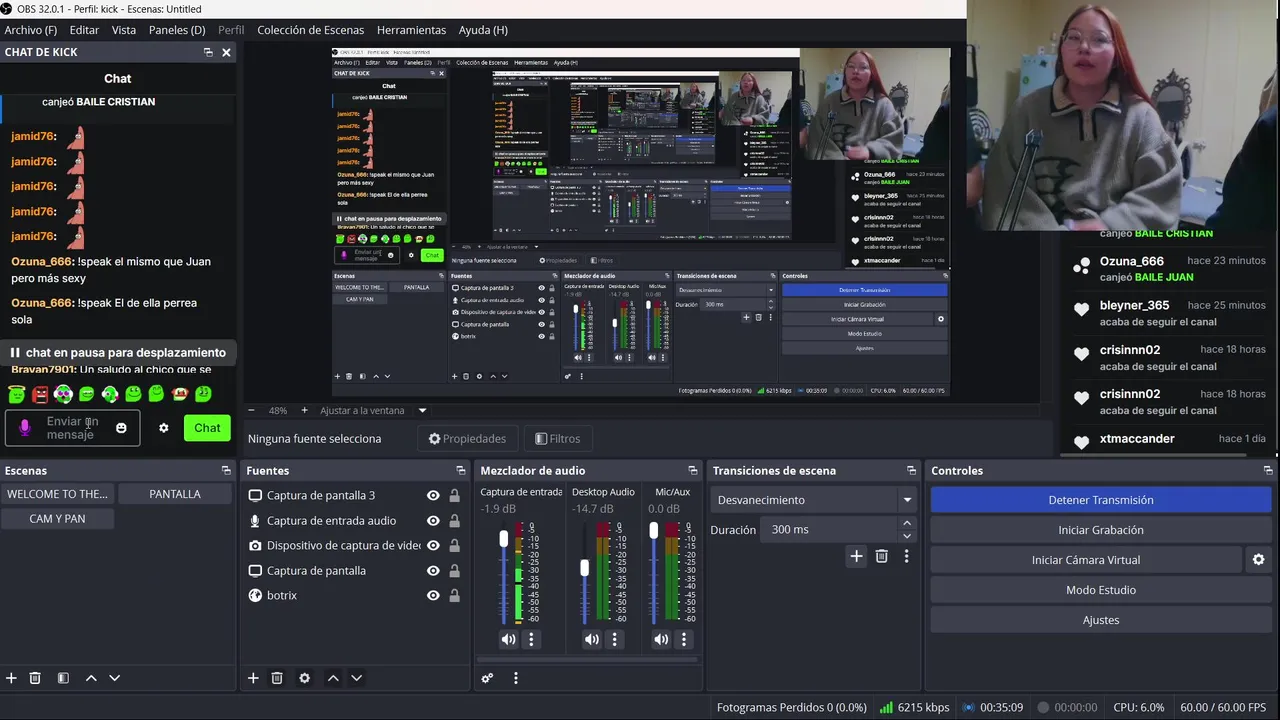Undock the Chat de Kick panel
Image resolution: width=1280 pixels, height=720 pixels.
click(x=208, y=52)
